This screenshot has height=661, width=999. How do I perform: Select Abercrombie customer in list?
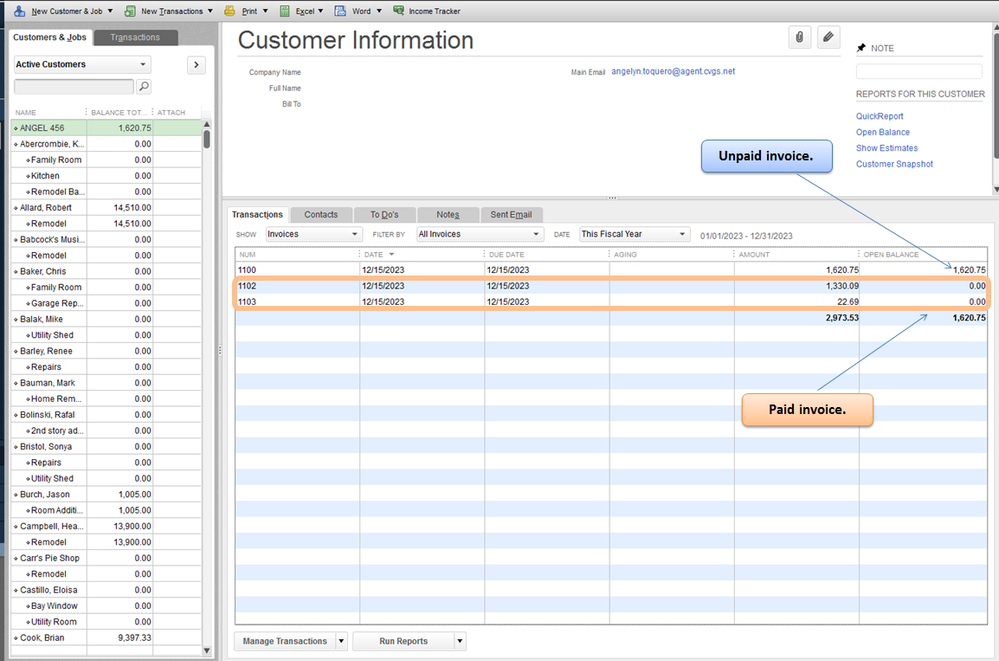click(106, 143)
